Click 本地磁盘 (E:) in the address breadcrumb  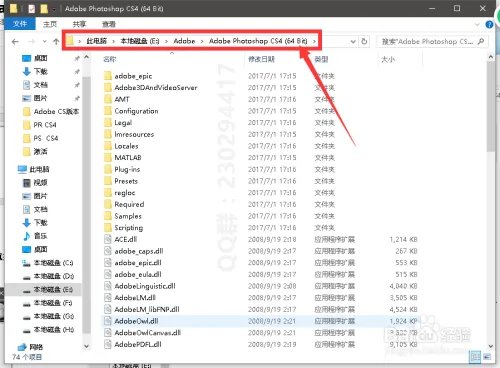140,41
